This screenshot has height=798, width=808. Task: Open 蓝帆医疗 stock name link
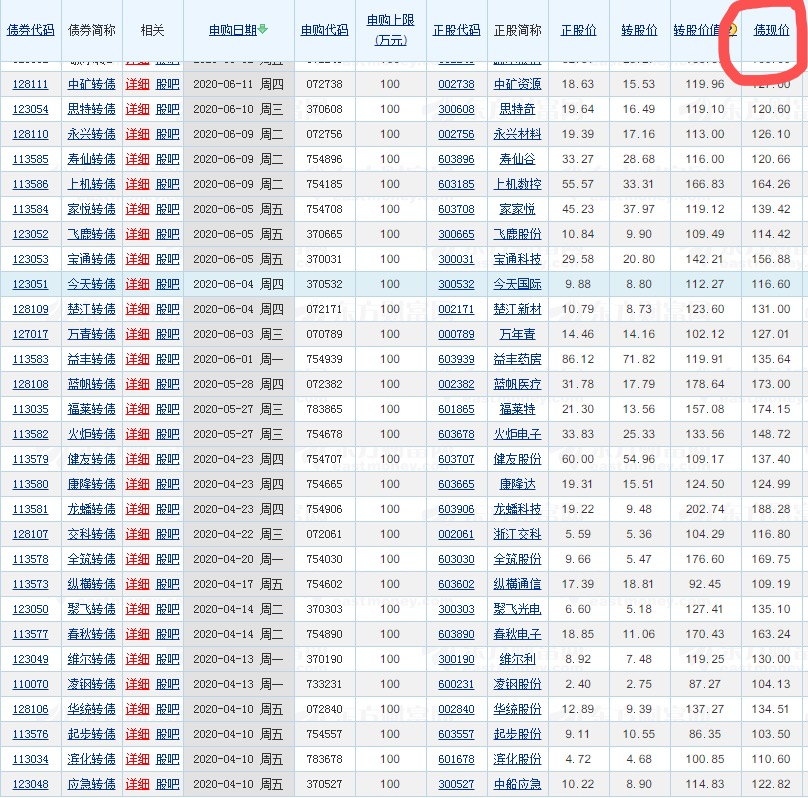[517, 384]
